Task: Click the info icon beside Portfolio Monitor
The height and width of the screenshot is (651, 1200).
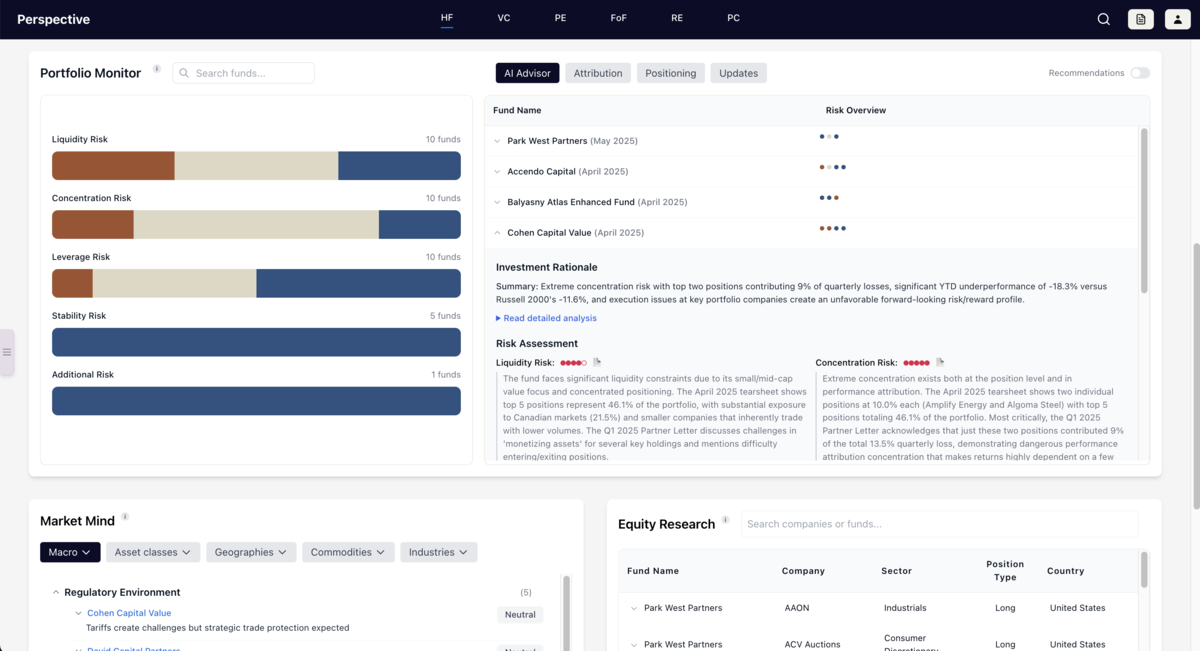Action: (x=156, y=69)
